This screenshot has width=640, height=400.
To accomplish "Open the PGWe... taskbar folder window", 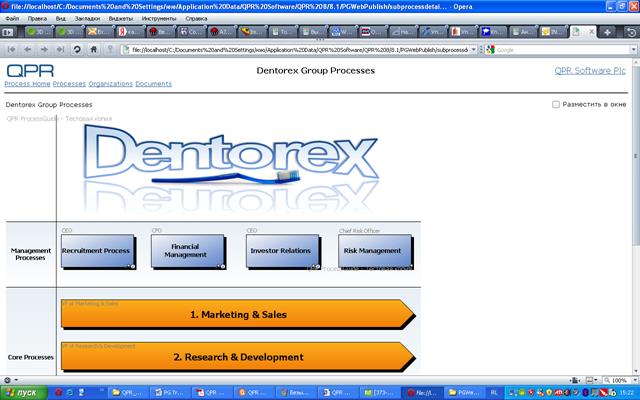I will [x=464, y=393].
